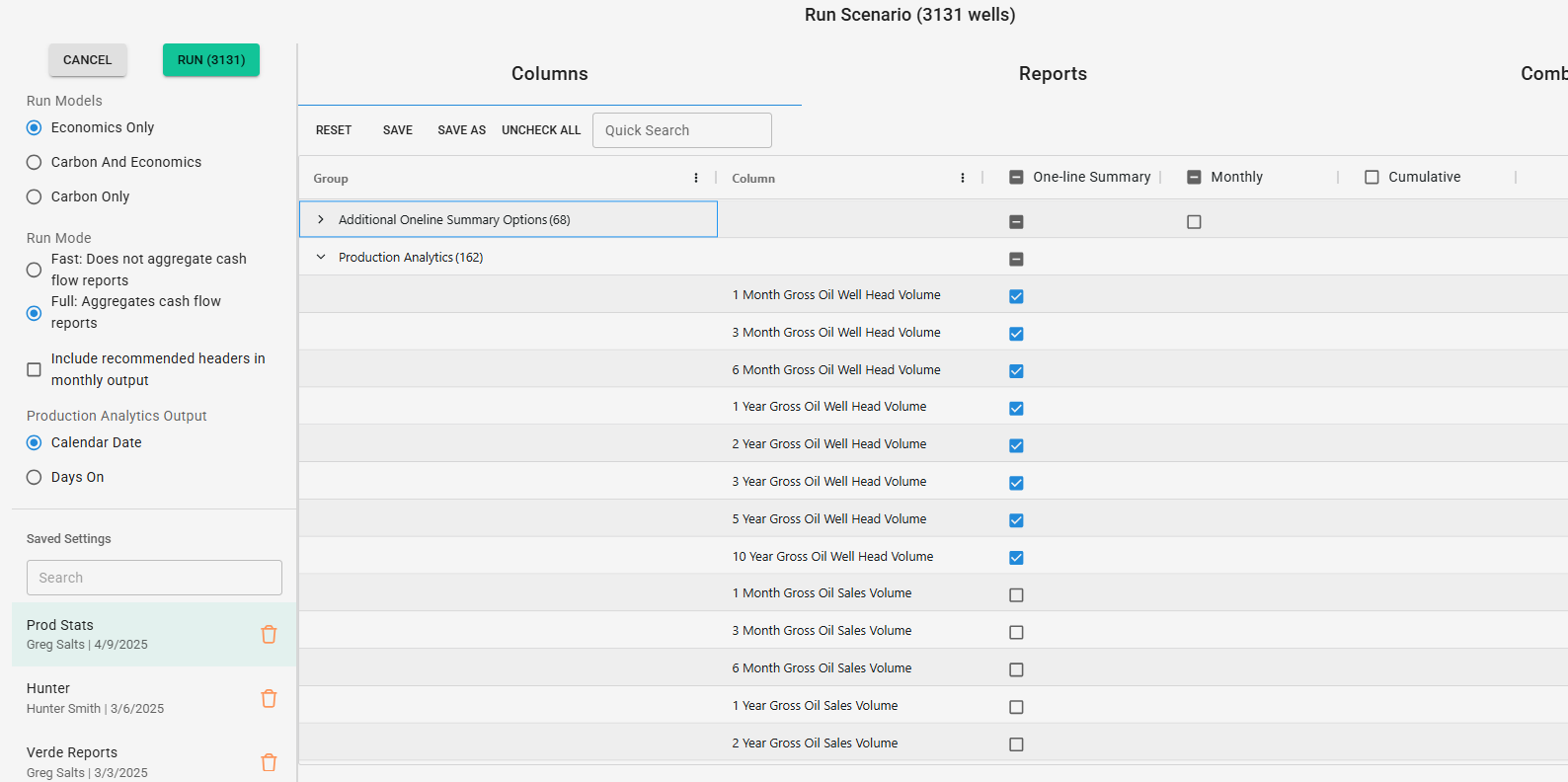
Task: Expand Additional Oneline Summary Options group
Action: point(321,219)
